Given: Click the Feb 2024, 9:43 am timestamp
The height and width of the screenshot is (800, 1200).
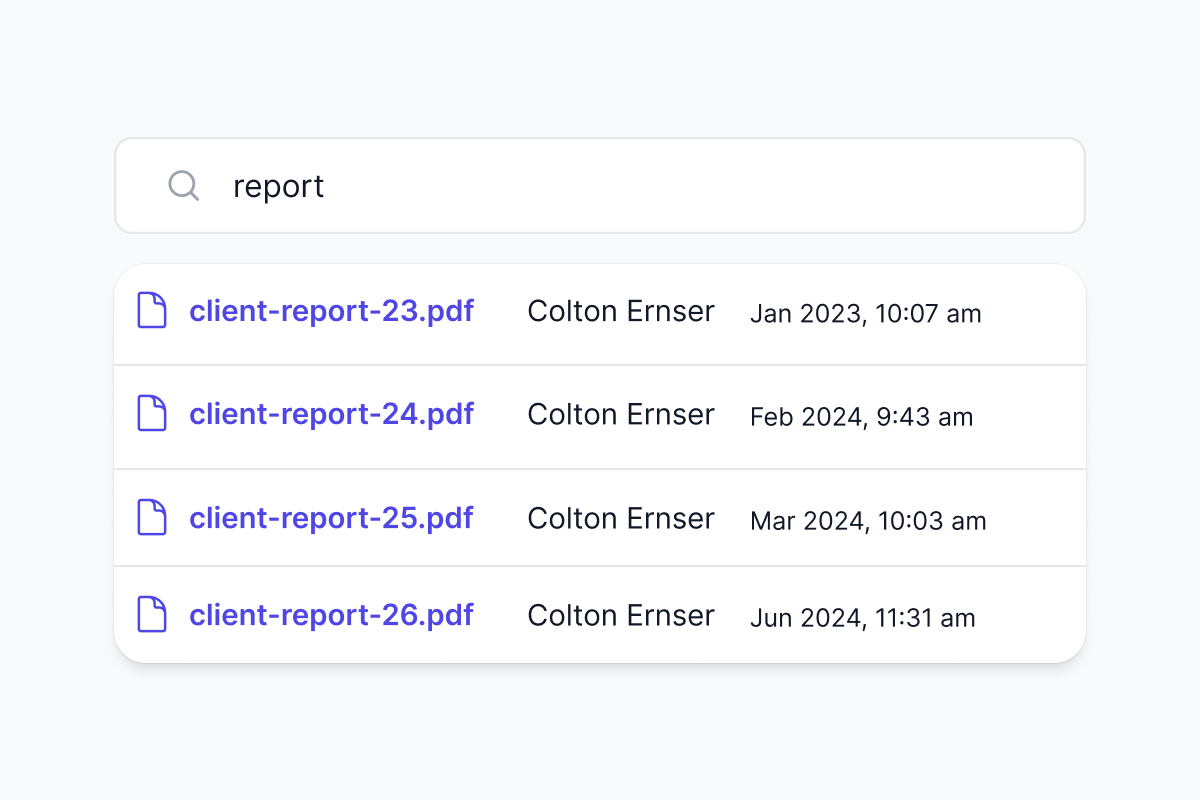Looking at the screenshot, I should pyautogui.click(x=861, y=417).
